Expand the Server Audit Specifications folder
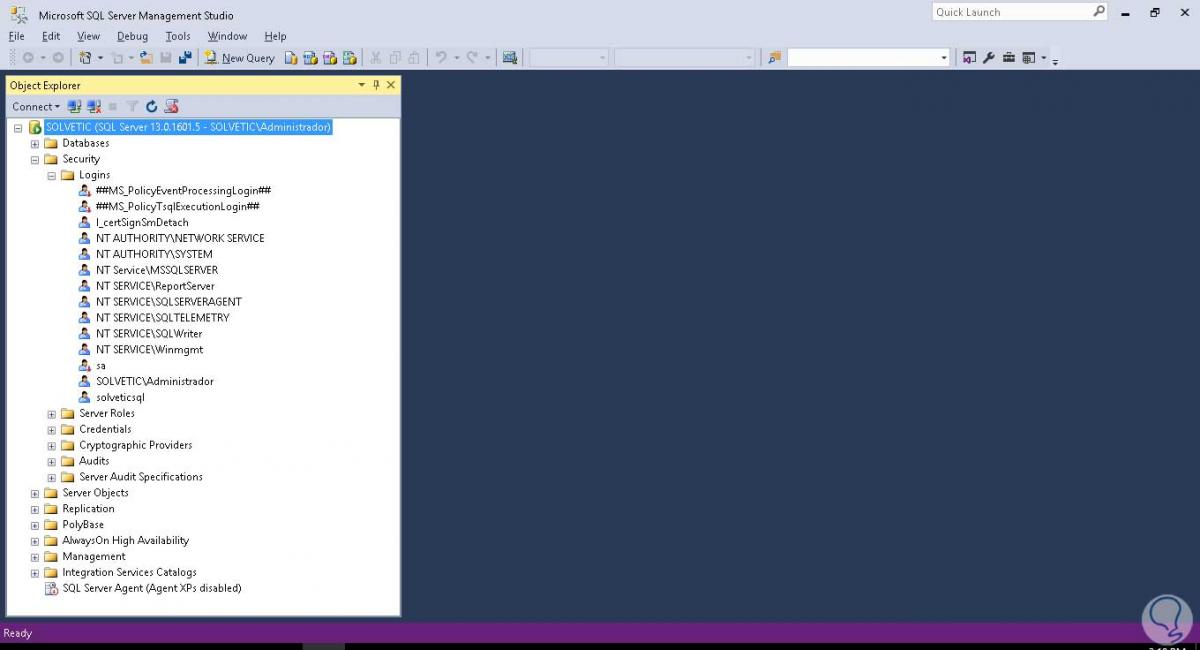1200x650 pixels. (52, 478)
